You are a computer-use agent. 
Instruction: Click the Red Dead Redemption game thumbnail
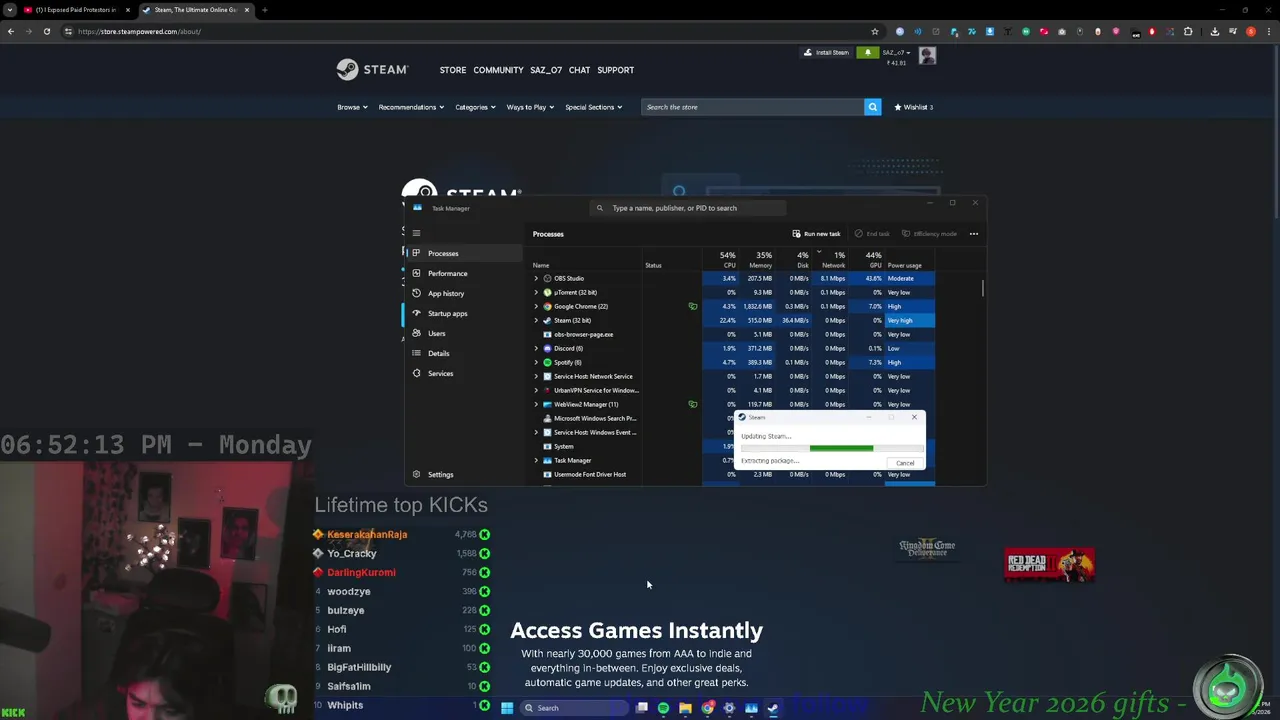pyautogui.click(x=1049, y=565)
